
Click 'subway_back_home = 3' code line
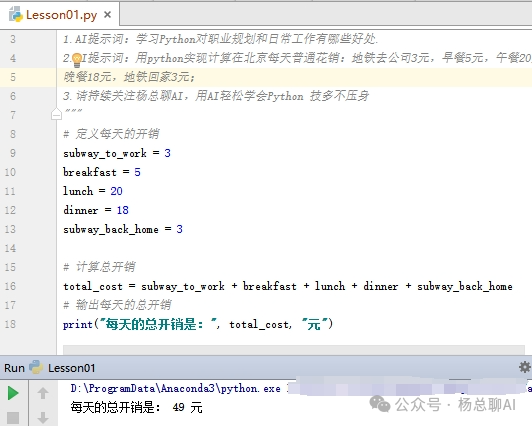[123, 229]
